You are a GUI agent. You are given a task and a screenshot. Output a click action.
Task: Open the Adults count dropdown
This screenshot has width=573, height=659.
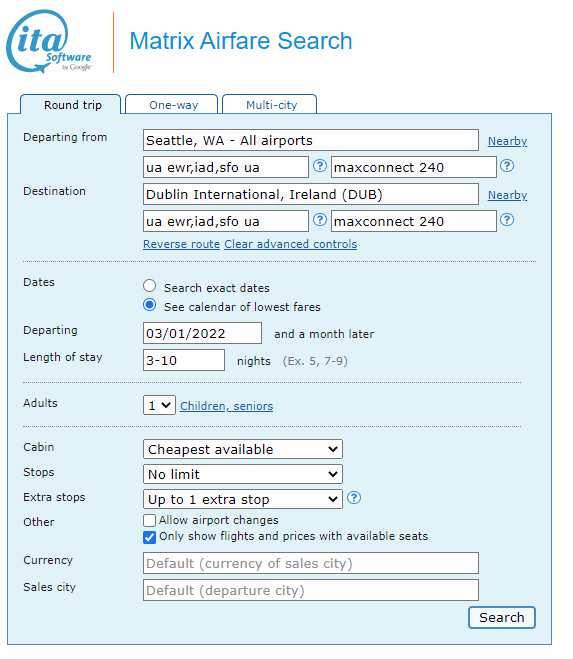coord(159,406)
